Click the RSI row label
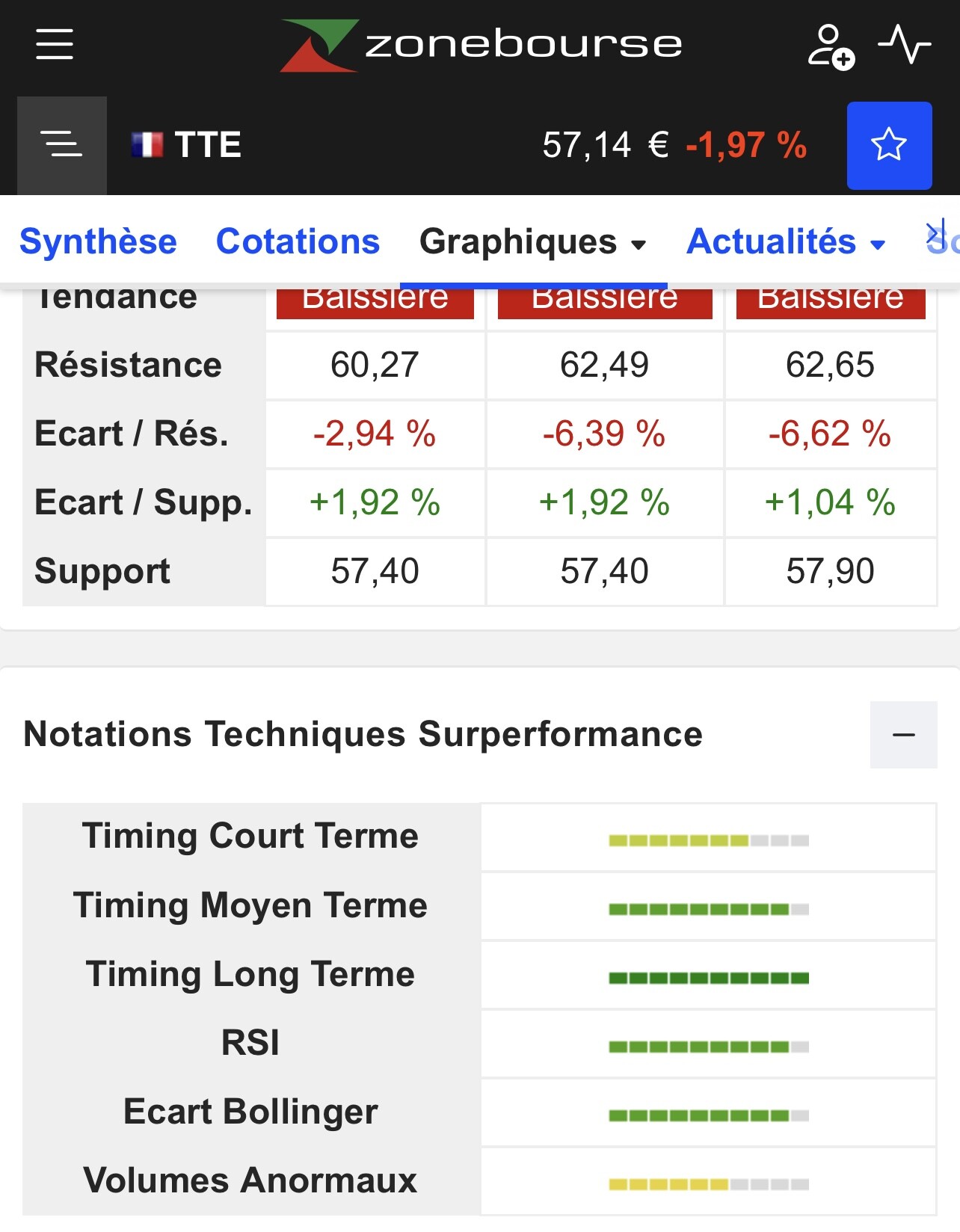This screenshot has height=1232, width=960. pyautogui.click(x=250, y=1043)
